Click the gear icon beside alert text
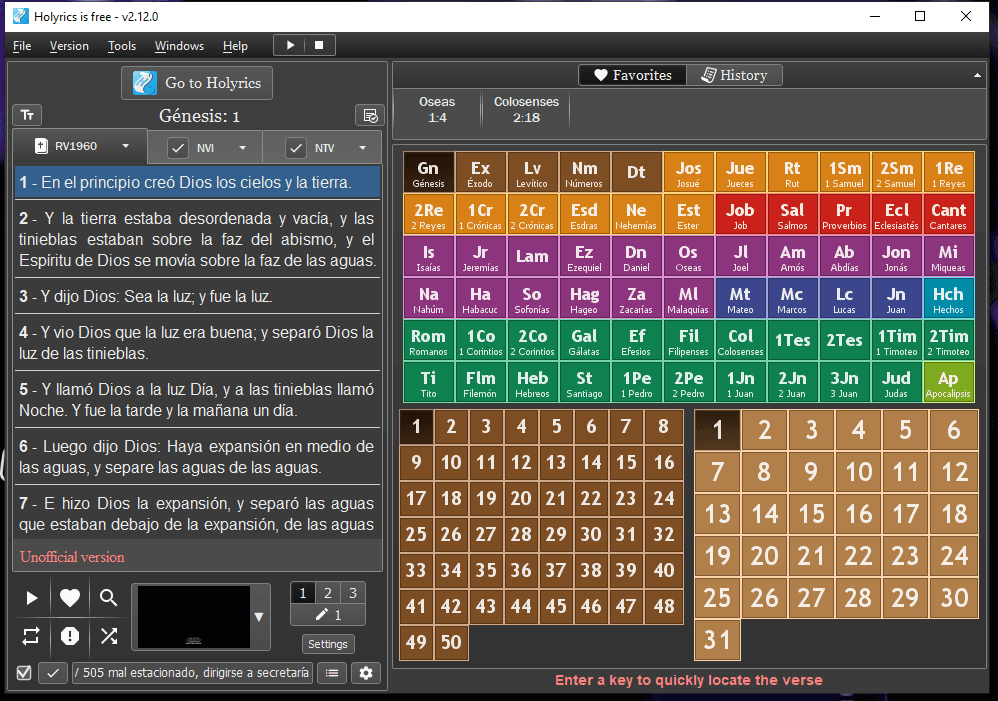Viewport: 998px width, 701px height. (x=365, y=673)
